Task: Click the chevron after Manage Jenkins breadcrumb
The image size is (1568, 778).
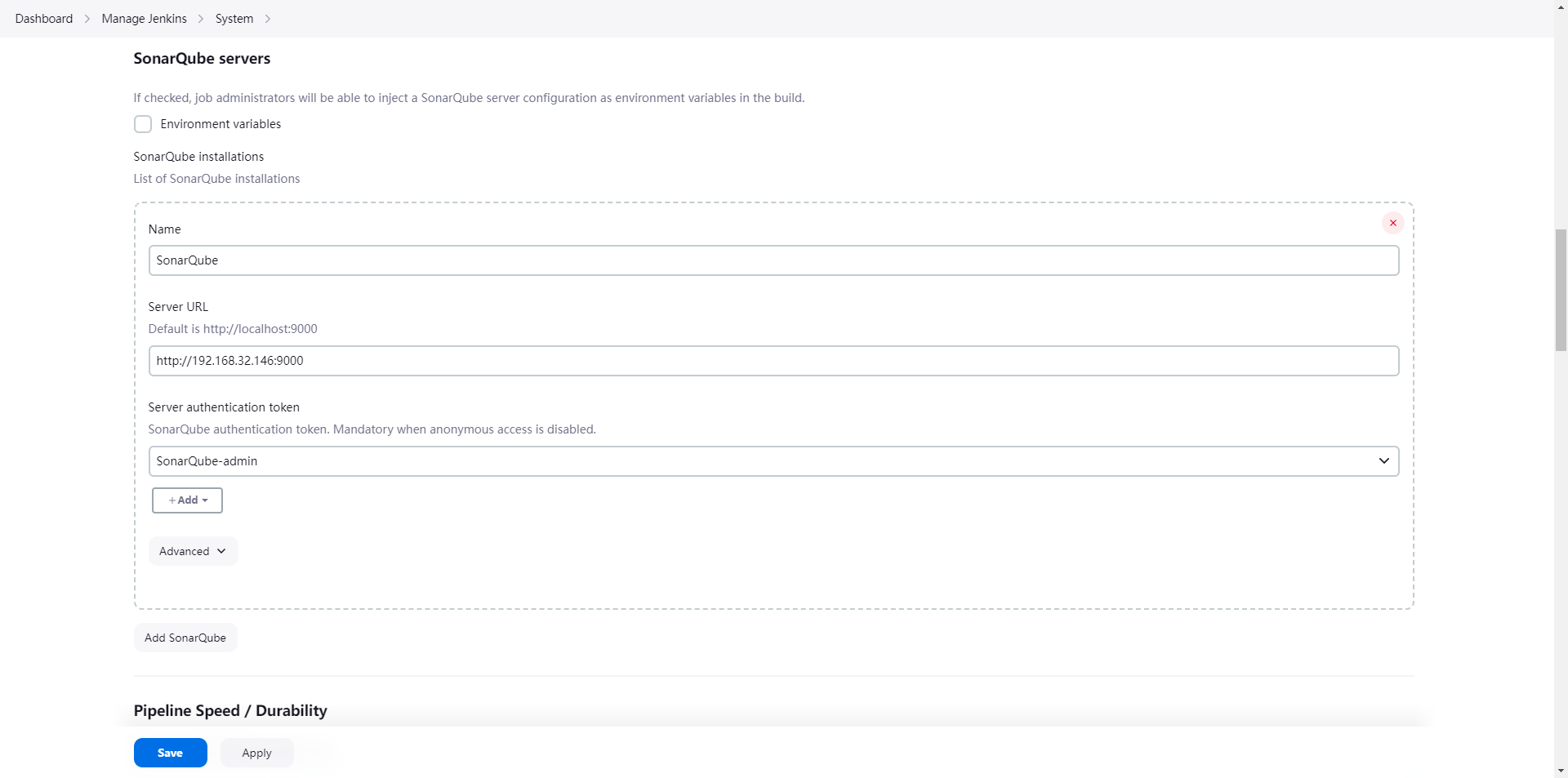Action: pyautogui.click(x=201, y=19)
